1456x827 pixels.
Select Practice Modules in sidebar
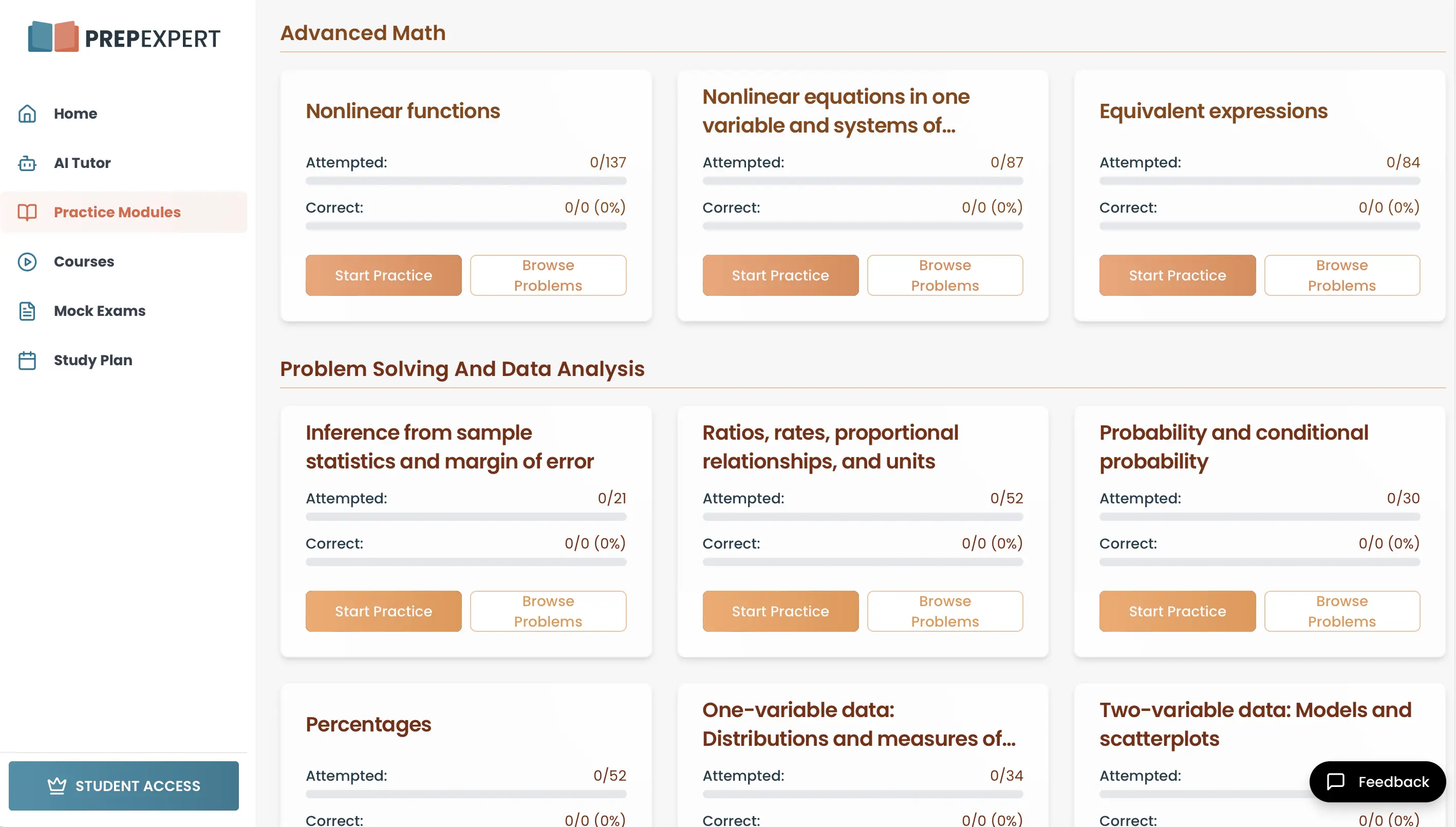(124, 213)
